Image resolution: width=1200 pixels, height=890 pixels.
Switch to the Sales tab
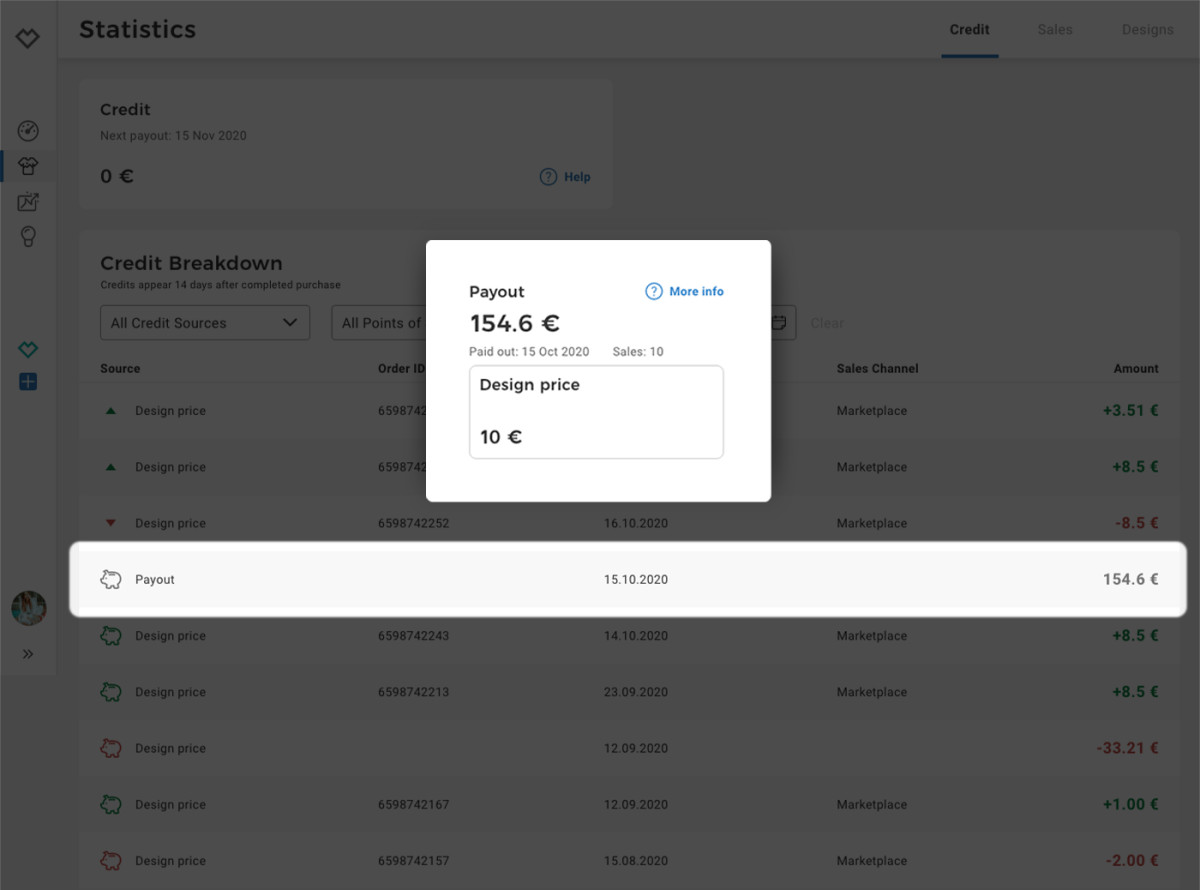1054,30
